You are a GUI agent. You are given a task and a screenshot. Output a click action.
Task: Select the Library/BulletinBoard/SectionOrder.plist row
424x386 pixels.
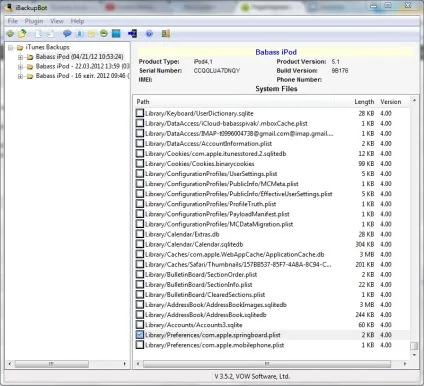272,274
